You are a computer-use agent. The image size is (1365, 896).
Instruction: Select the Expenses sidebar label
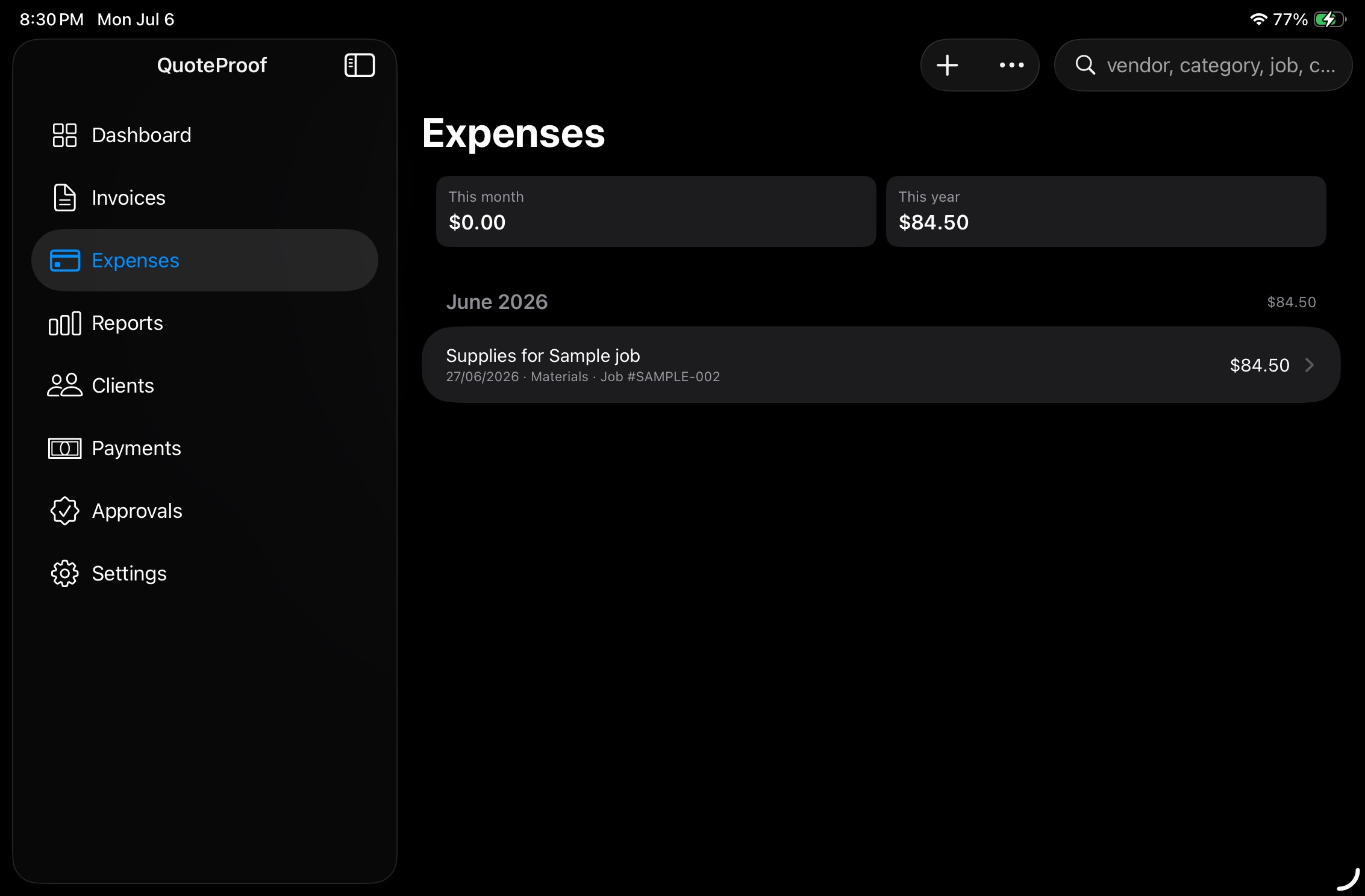(x=136, y=260)
